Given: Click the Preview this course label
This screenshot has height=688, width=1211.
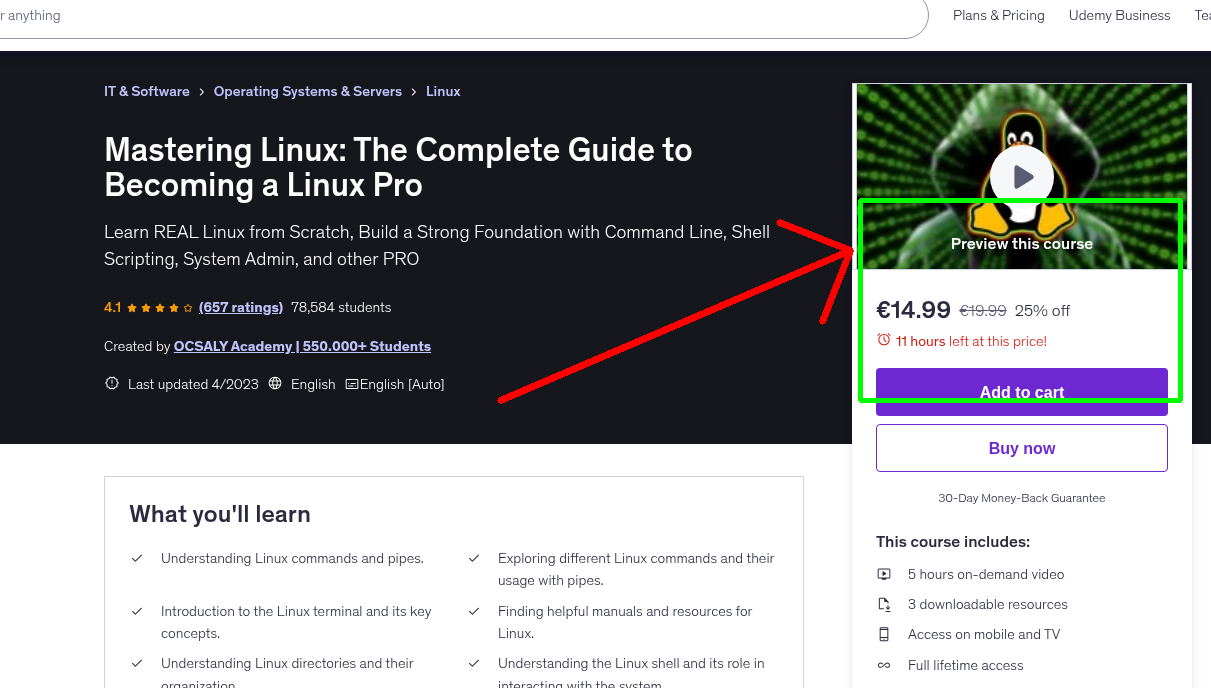Looking at the screenshot, I should pos(1021,243).
